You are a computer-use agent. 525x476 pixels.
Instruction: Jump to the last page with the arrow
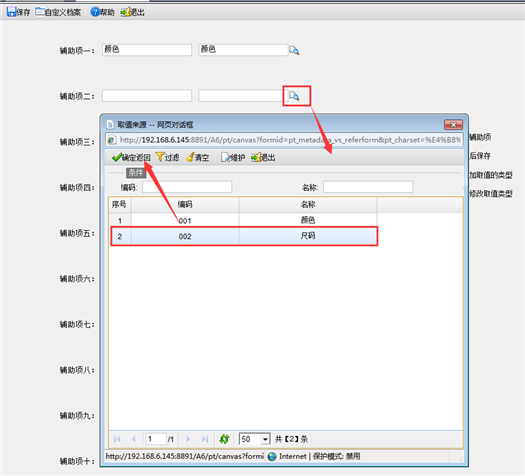click(x=205, y=439)
